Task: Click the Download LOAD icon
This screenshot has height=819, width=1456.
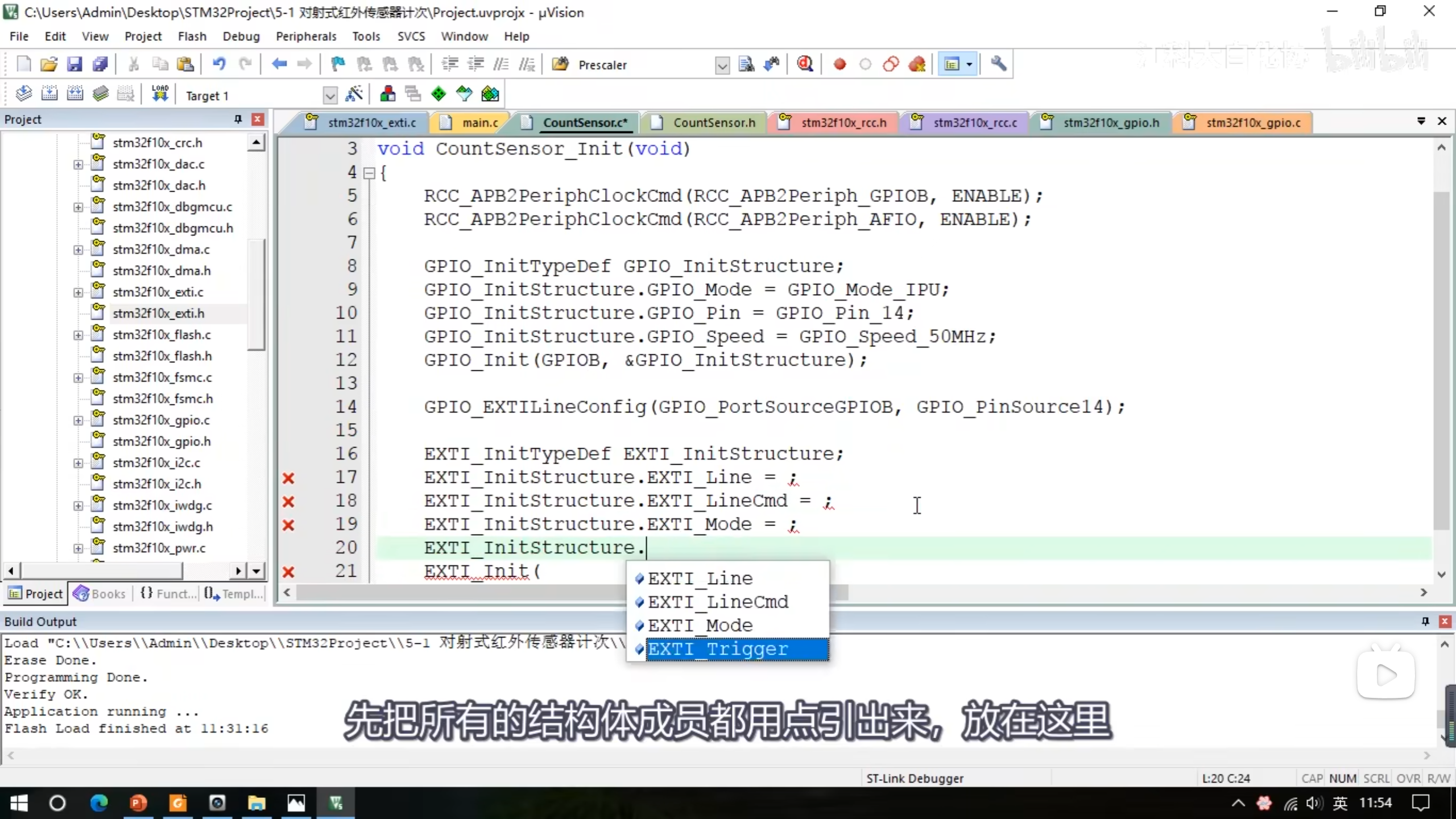Action: 160,94
